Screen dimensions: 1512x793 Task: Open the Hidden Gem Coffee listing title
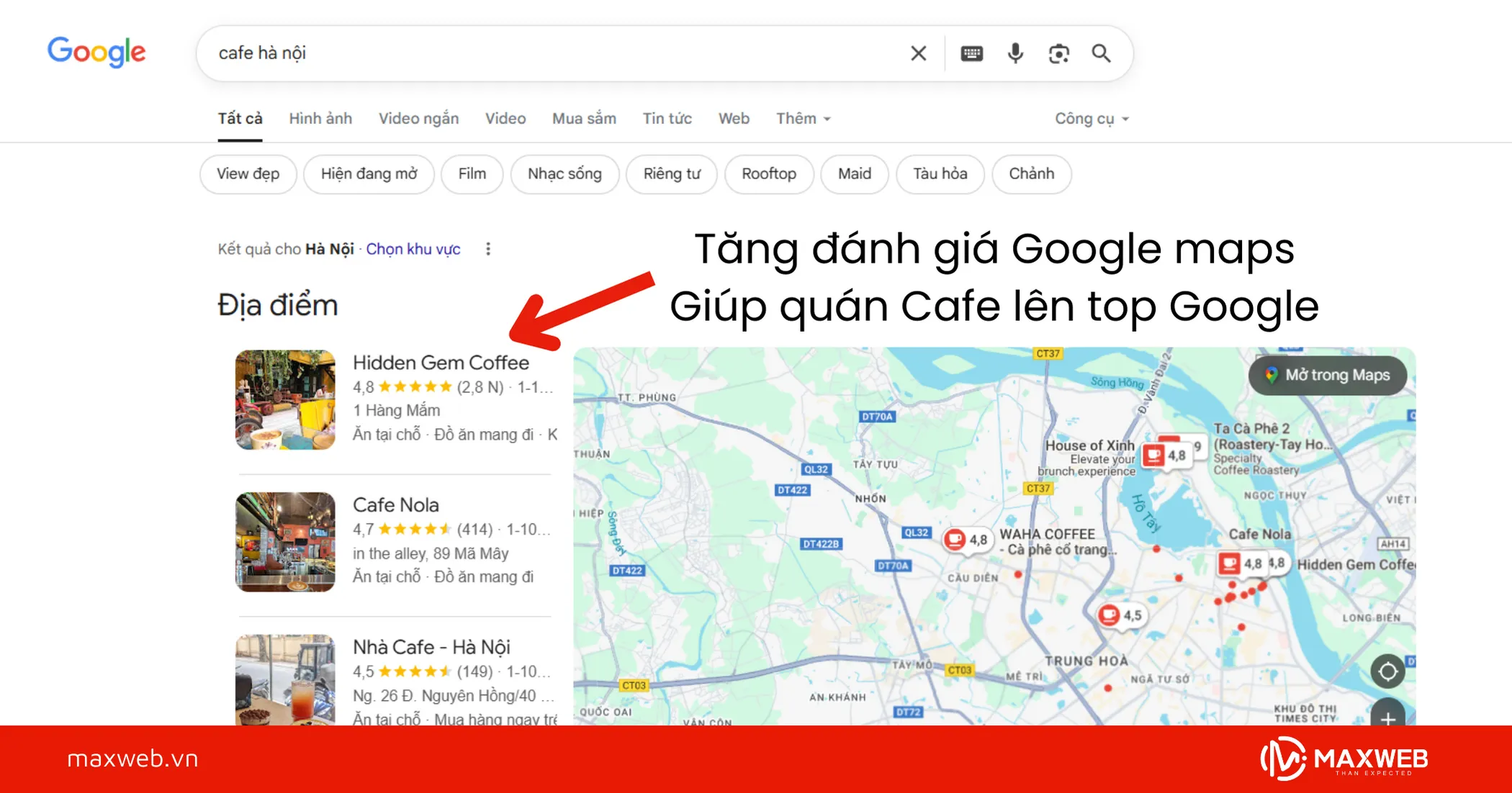[x=441, y=363]
